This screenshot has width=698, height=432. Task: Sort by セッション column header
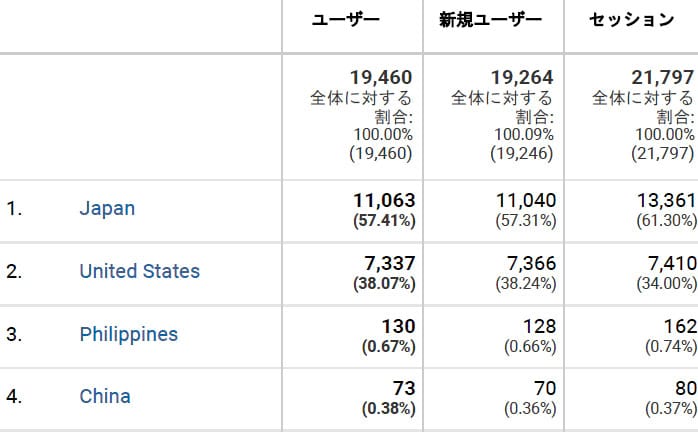tap(632, 20)
